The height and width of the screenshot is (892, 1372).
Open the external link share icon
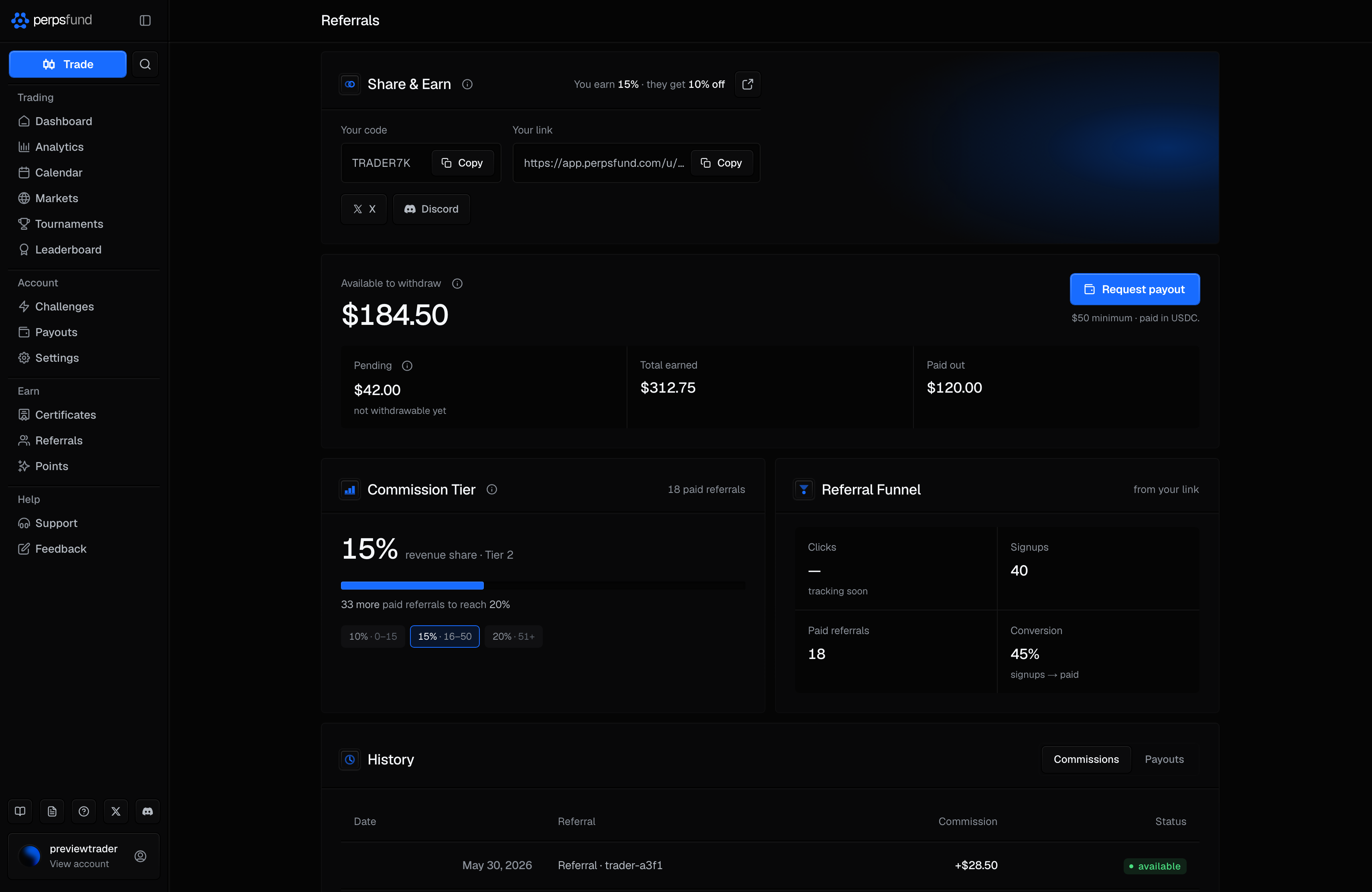click(748, 84)
